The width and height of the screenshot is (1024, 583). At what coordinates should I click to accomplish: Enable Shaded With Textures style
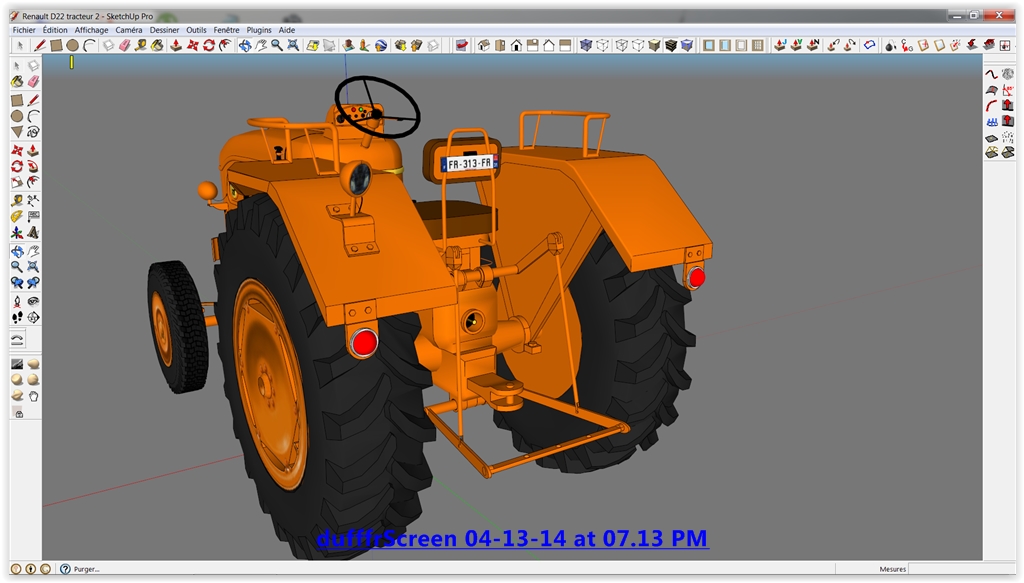671,45
